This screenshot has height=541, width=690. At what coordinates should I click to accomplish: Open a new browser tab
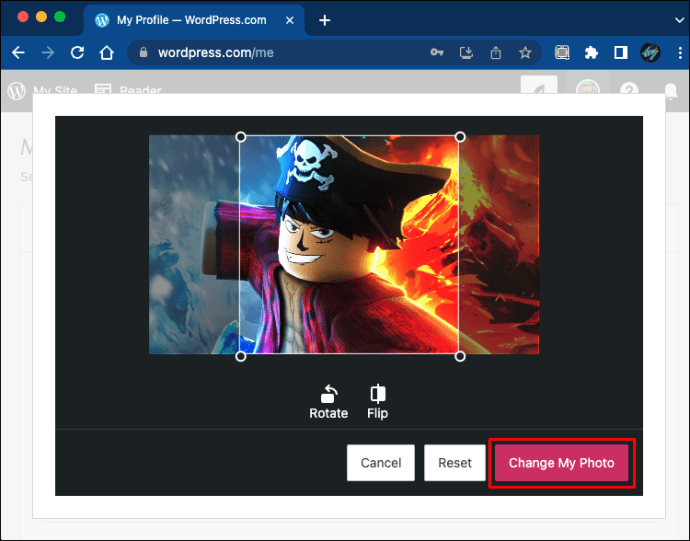pos(324,20)
